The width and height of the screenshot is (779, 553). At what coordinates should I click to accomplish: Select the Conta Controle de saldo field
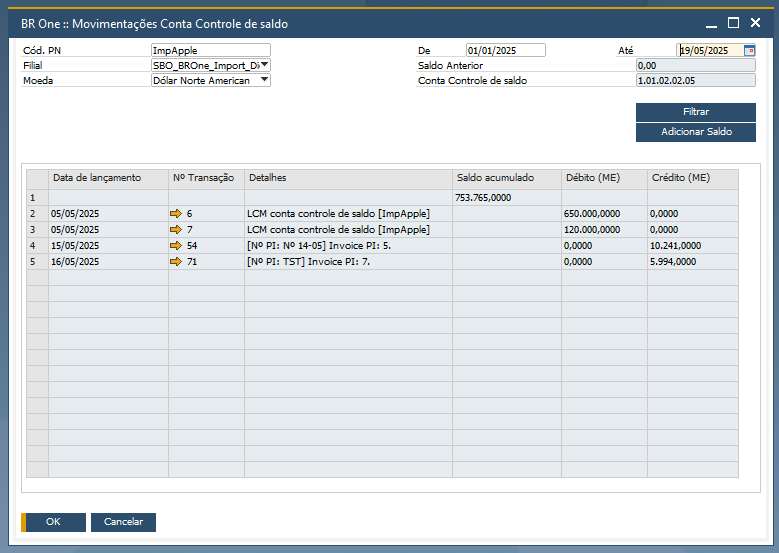point(696,80)
